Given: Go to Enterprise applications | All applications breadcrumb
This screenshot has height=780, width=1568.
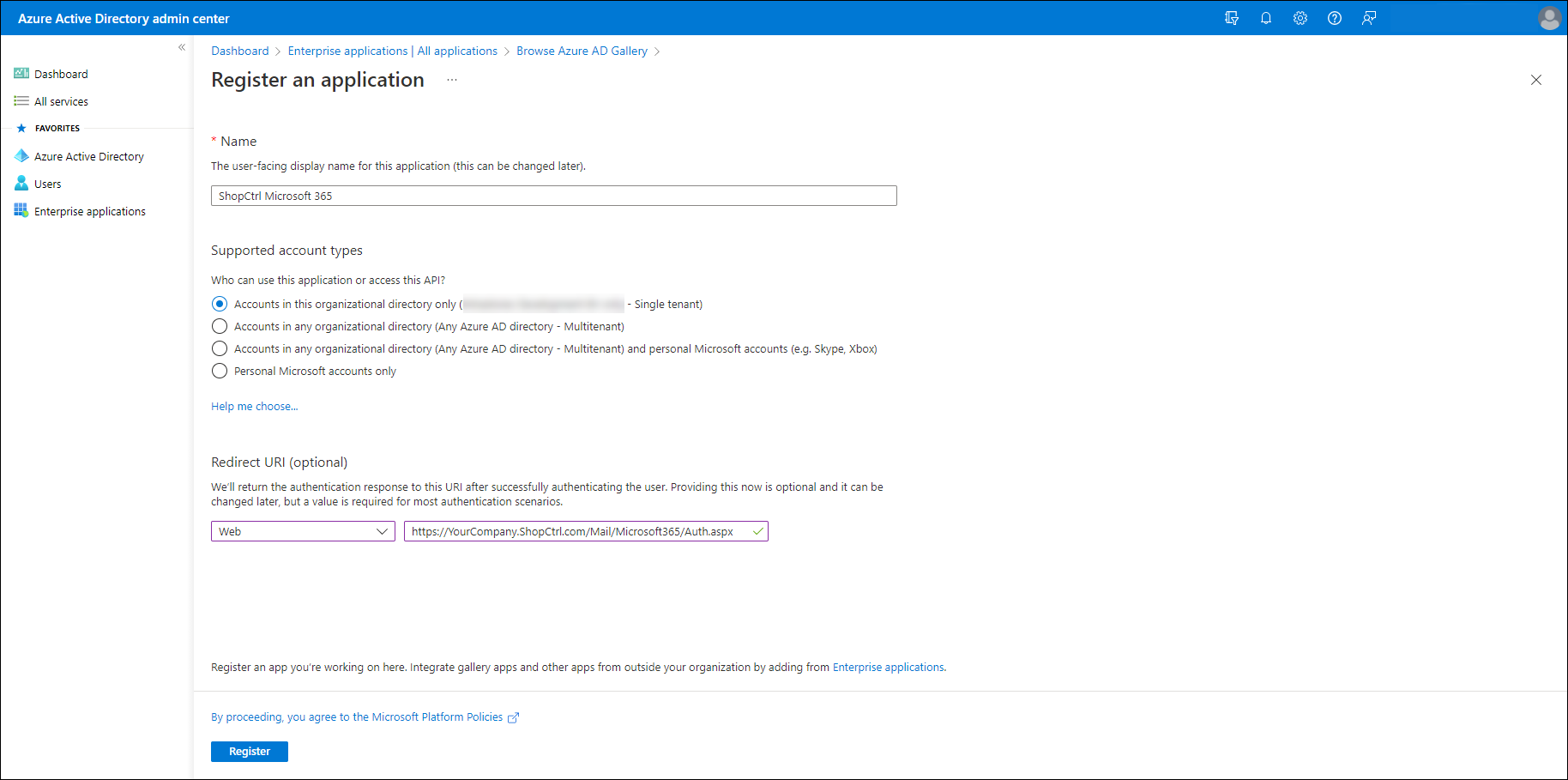Looking at the screenshot, I should tap(393, 51).
